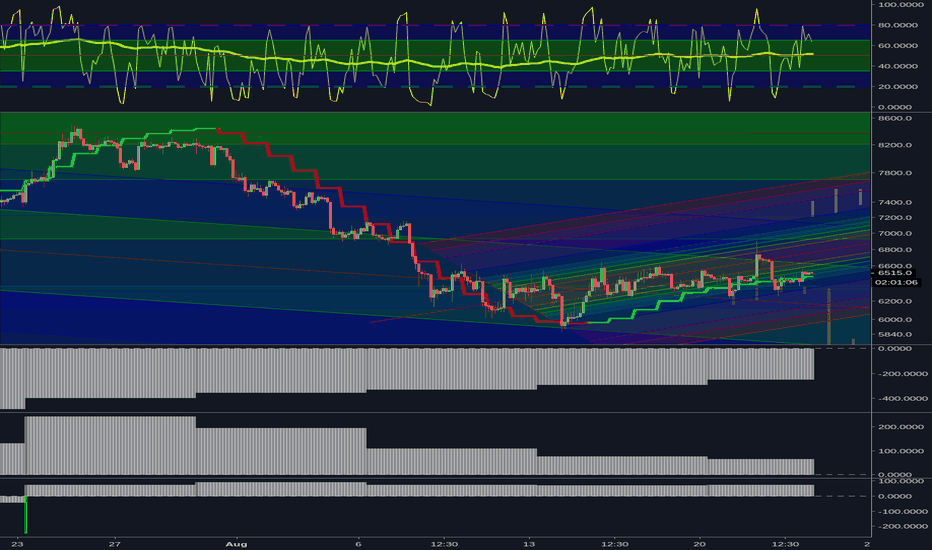Click the 12:30 label between 6 and 13
The width and height of the screenshot is (932, 550).
click(x=444, y=543)
